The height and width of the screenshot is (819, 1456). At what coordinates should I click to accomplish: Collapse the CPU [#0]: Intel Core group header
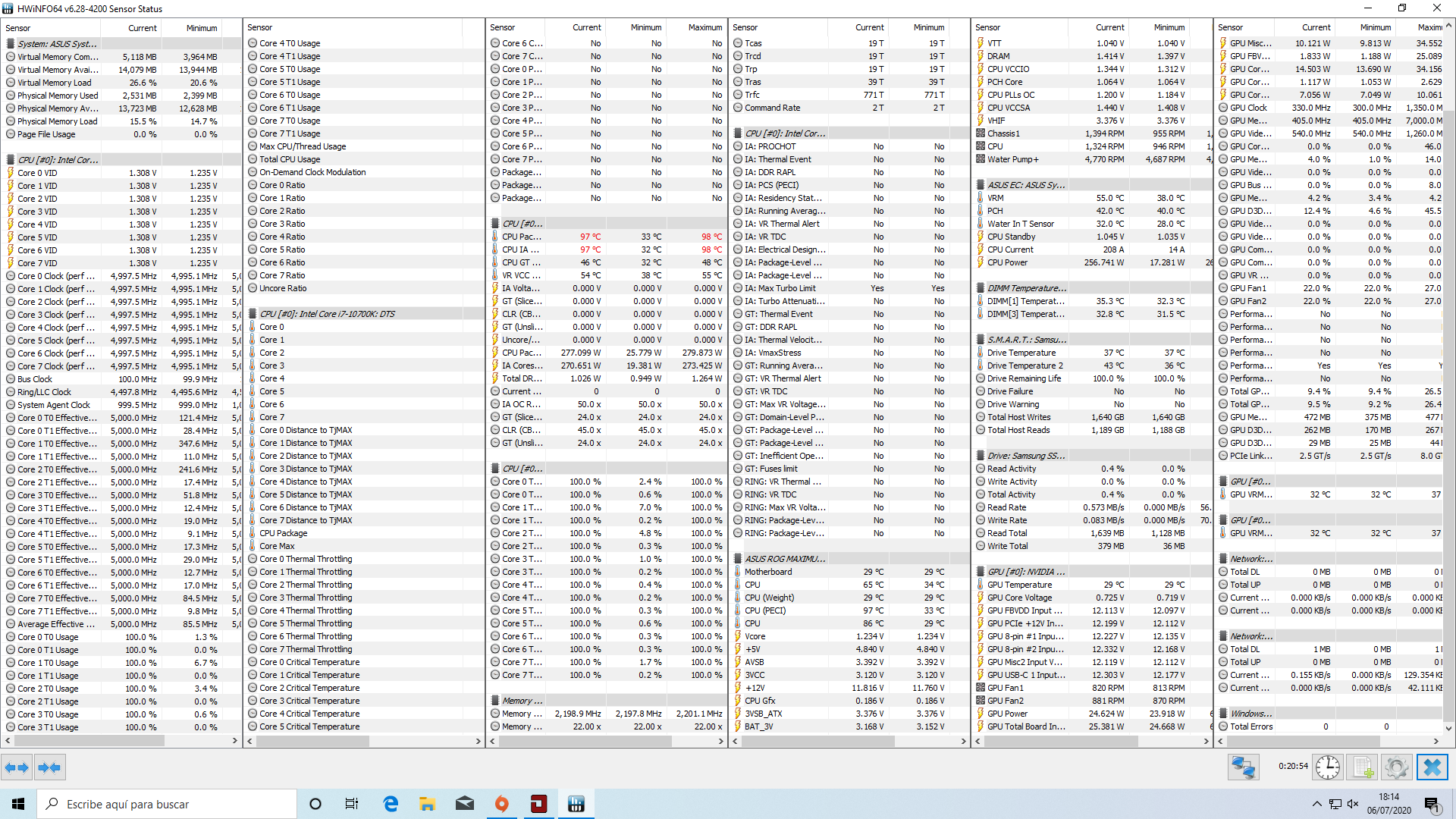click(58, 160)
